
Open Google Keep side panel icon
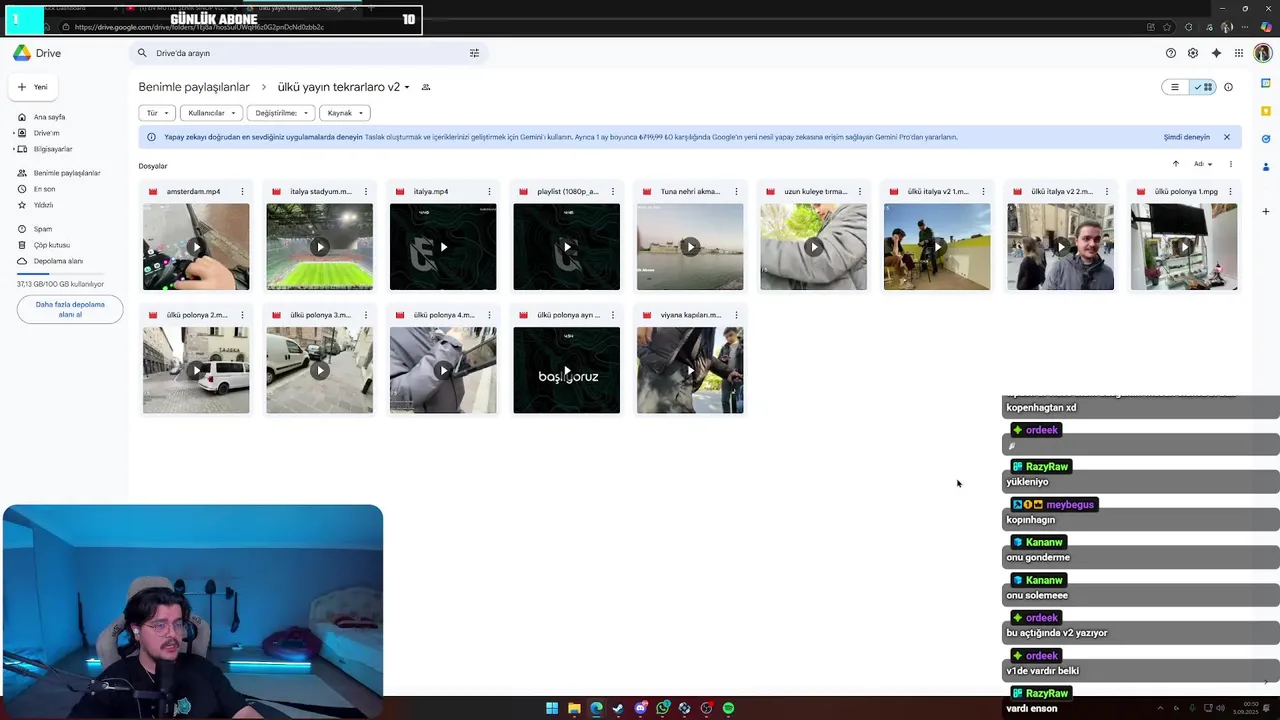click(1266, 111)
